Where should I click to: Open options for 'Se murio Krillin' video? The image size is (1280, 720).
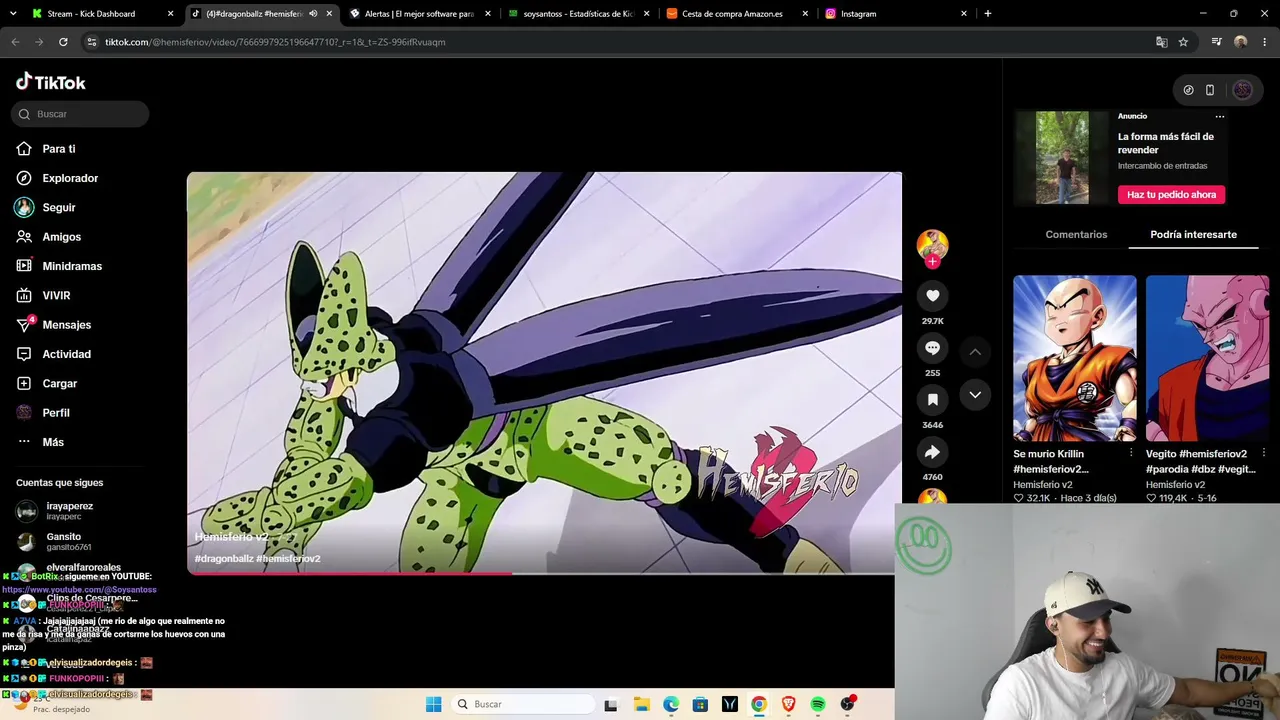[x=1131, y=453]
